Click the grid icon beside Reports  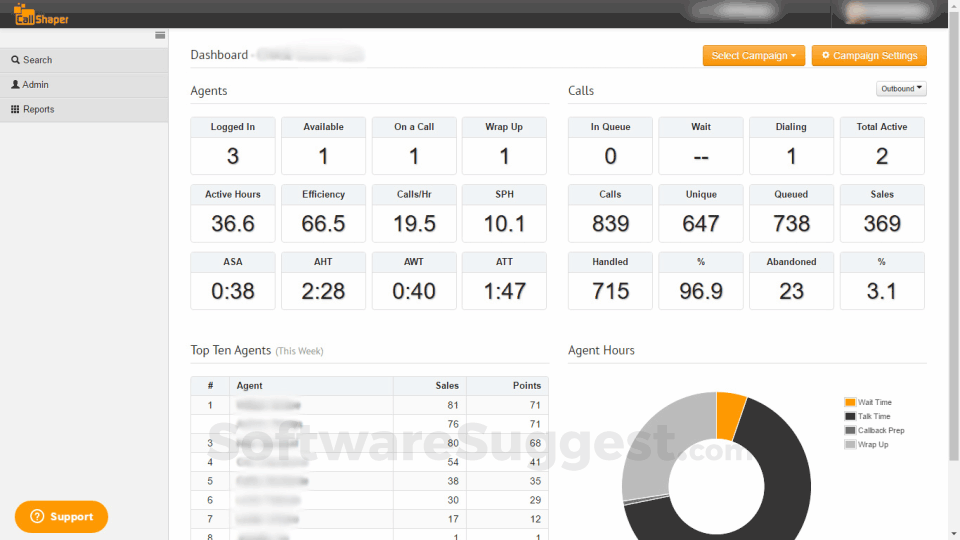click(x=15, y=109)
